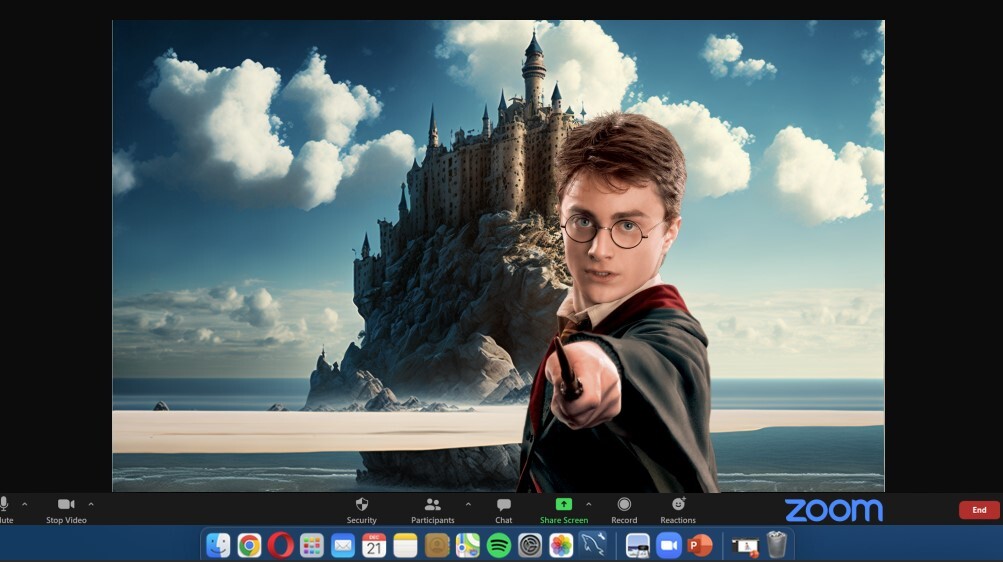
Task: Click the participant video feed
Action: tap(498, 256)
